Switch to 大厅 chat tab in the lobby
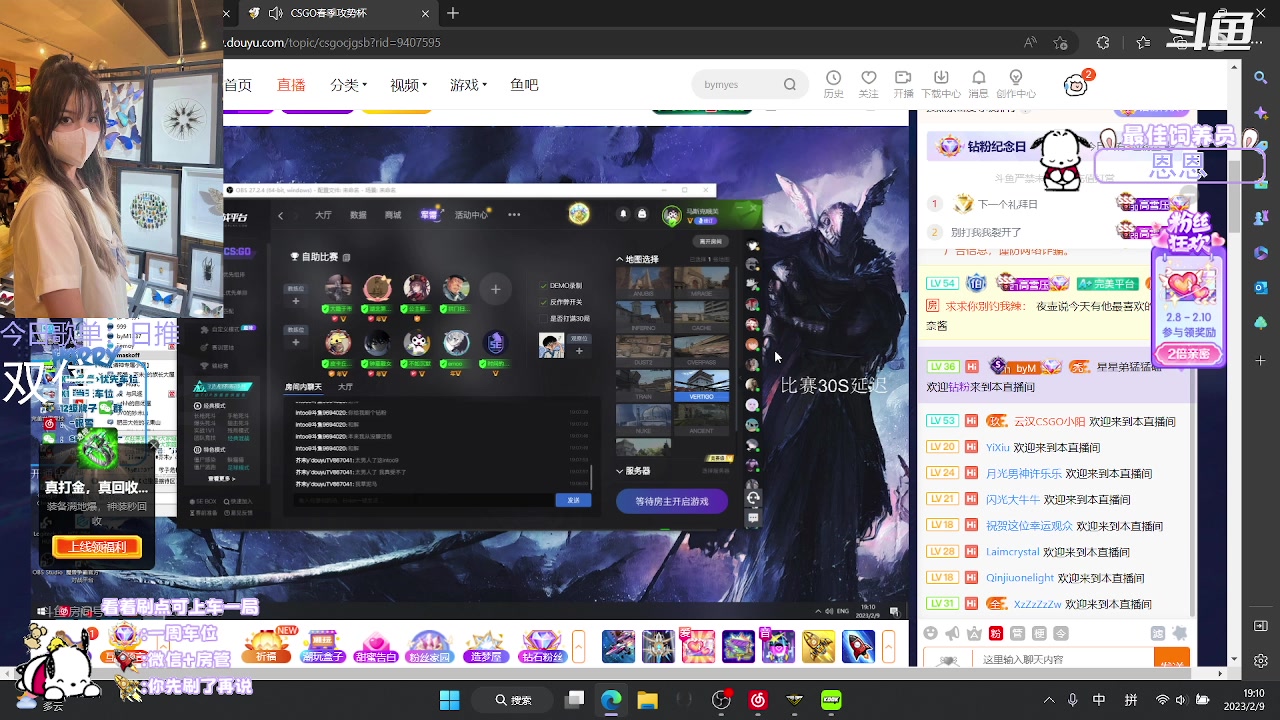This screenshot has height=720, width=1280. pyautogui.click(x=345, y=387)
